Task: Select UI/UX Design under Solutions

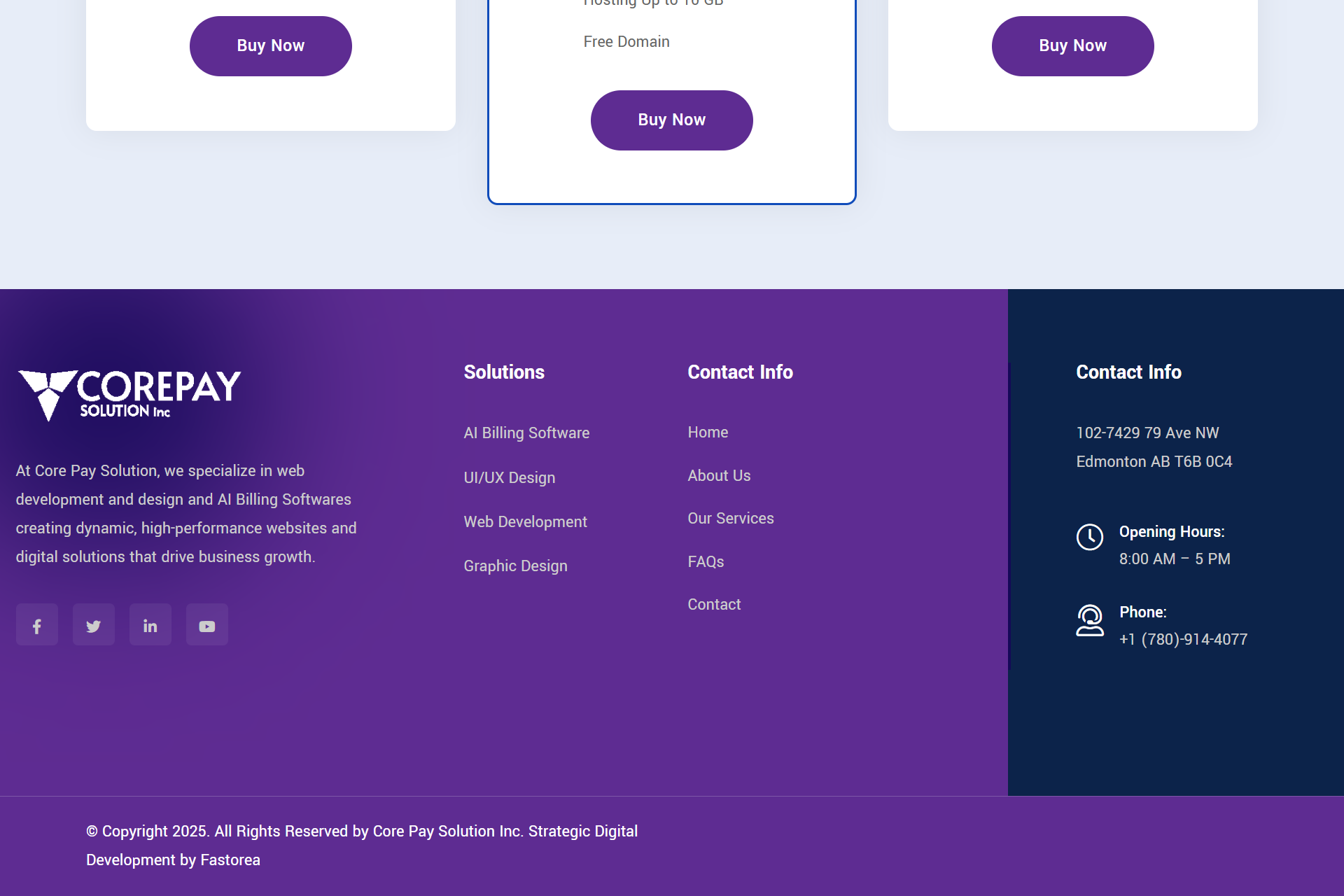Action: coord(509,477)
